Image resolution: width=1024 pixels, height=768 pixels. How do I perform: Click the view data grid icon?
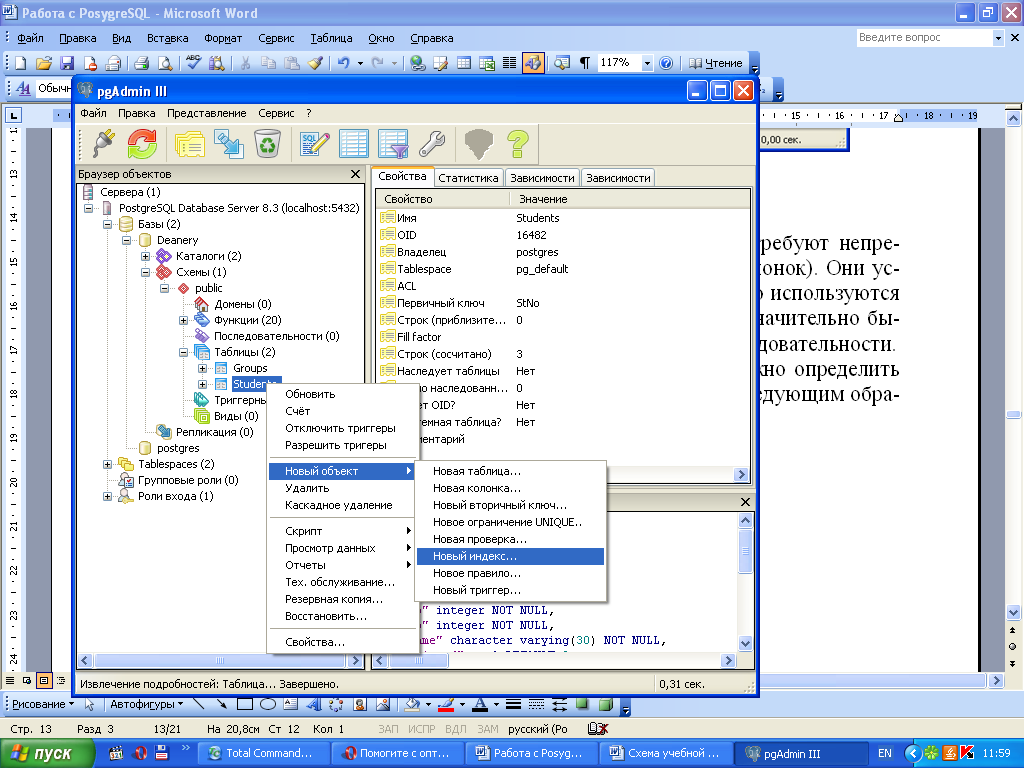[x=354, y=143]
